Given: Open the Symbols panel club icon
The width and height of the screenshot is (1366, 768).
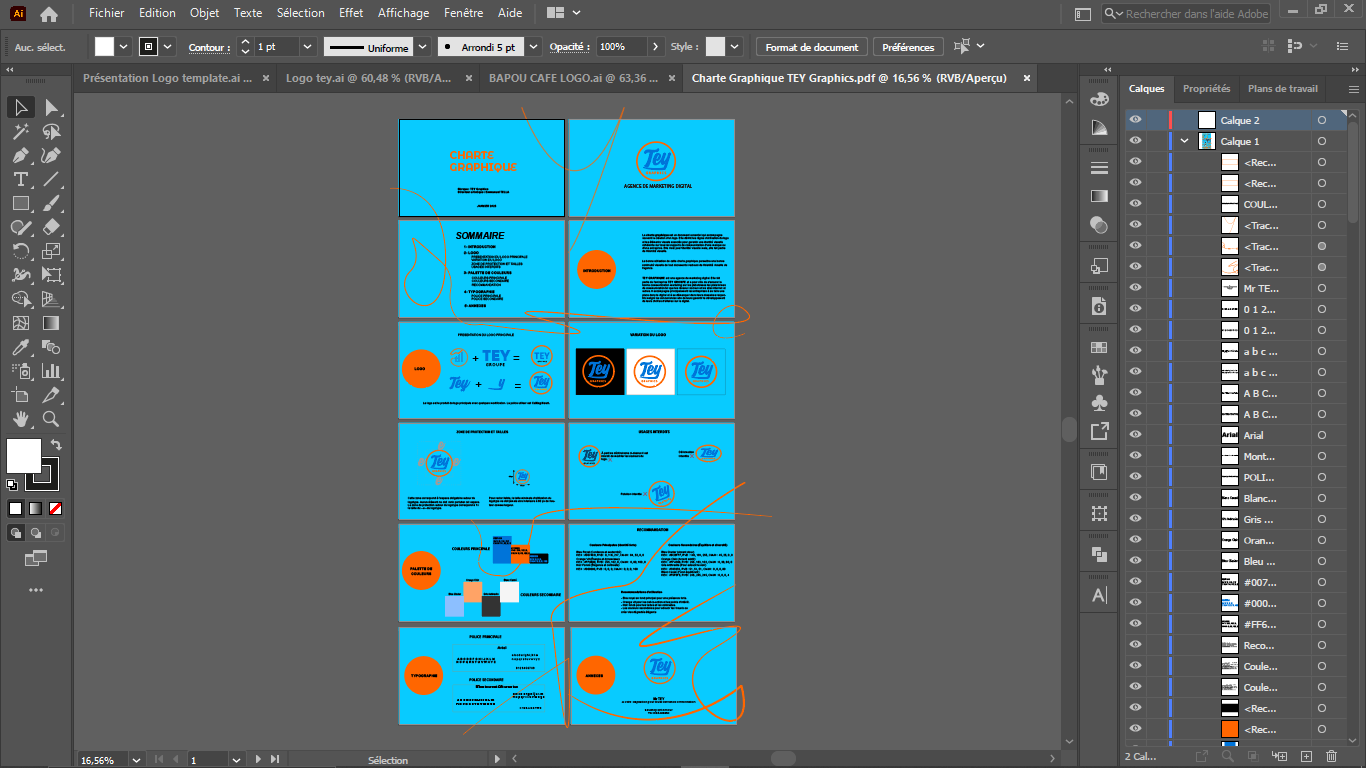Looking at the screenshot, I should click(x=1099, y=403).
